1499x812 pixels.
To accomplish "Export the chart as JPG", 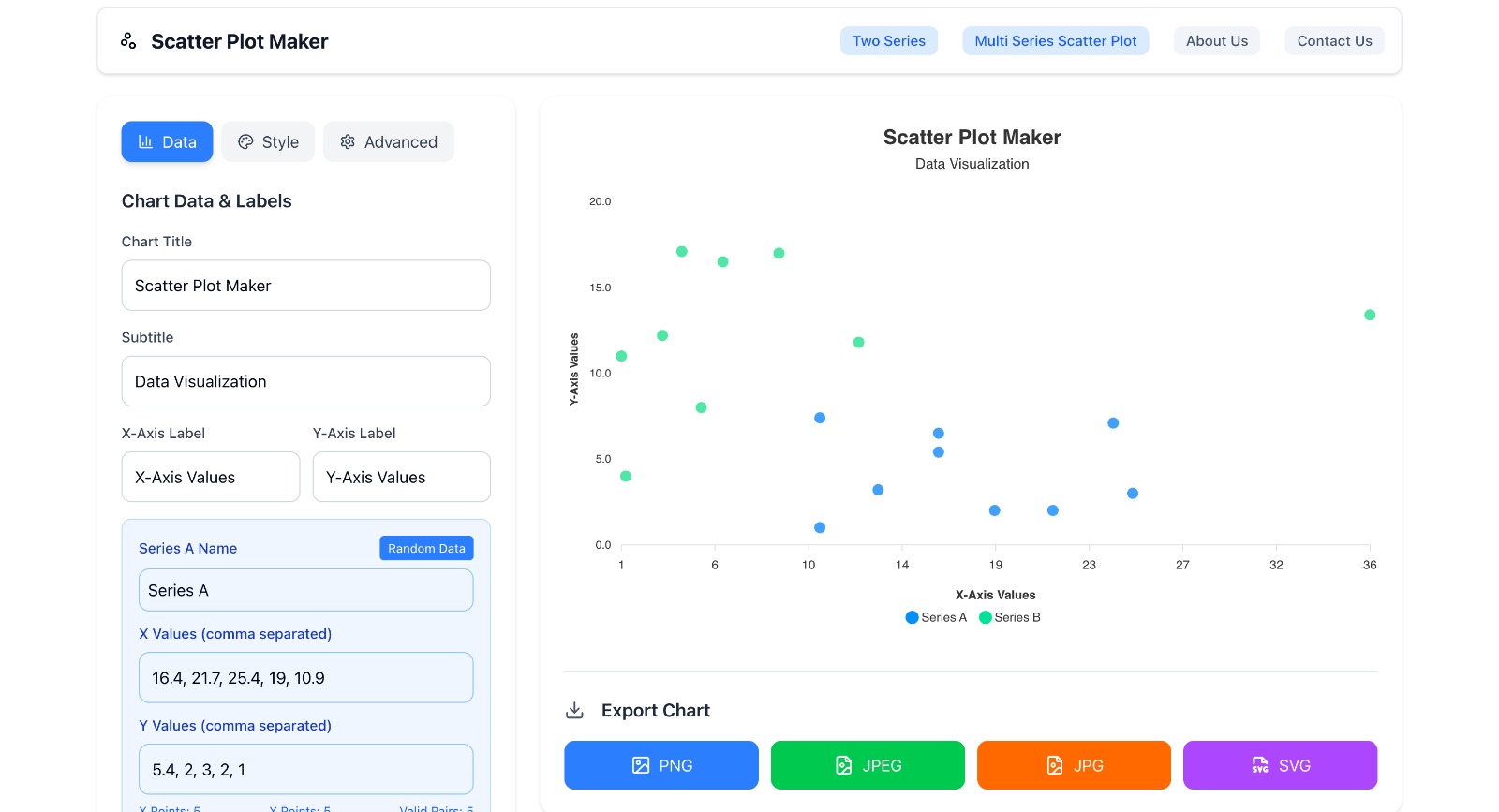I will 1074,765.
